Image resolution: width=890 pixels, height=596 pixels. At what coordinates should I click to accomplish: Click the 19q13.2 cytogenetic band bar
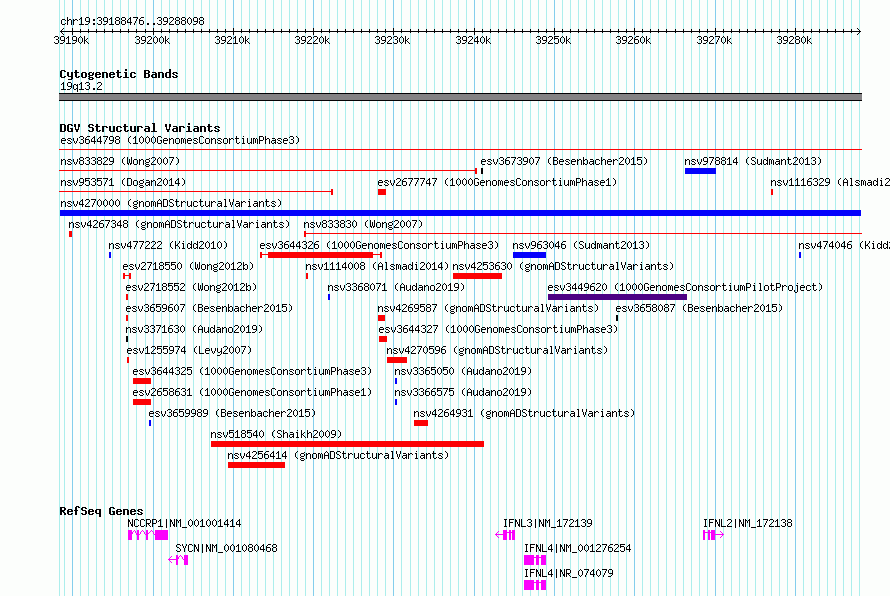(x=460, y=97)
